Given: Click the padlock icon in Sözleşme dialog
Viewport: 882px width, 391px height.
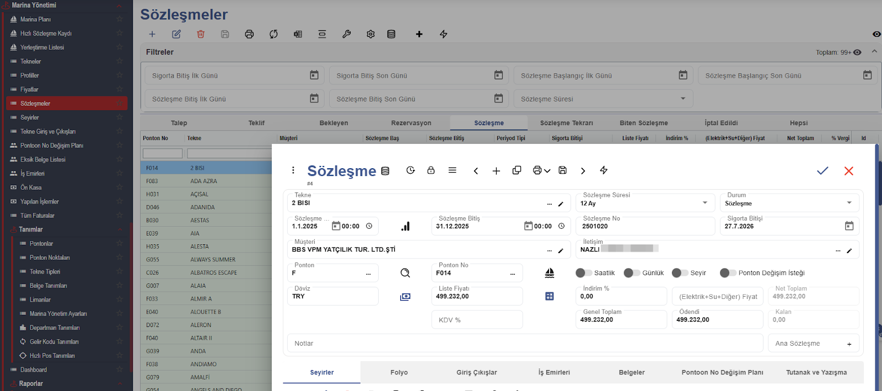Looking at the screenshot, I should point(431,170).
